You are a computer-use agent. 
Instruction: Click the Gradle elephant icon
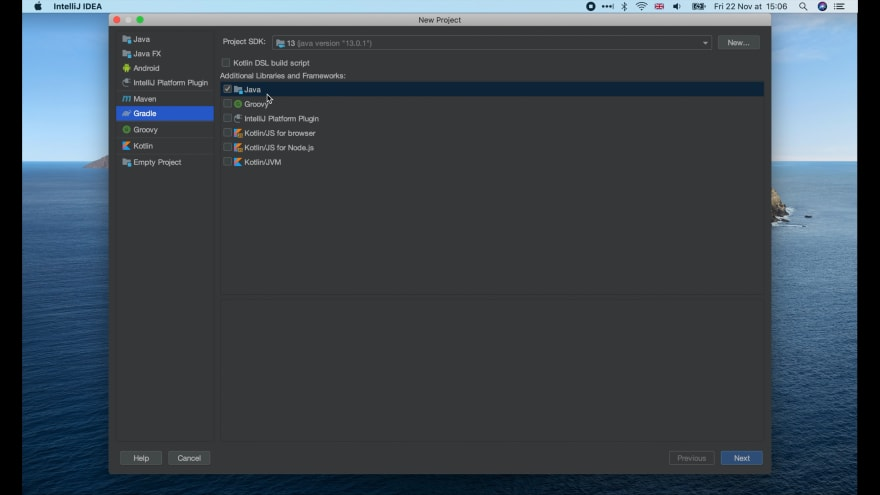click(x=127, y=113)
